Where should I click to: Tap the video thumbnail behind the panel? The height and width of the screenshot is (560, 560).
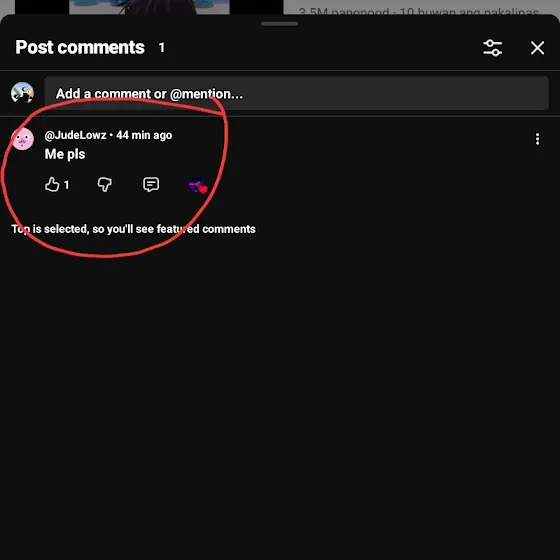click(149, 7)
